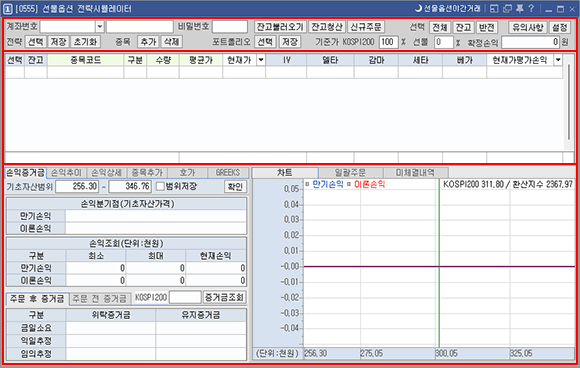Click the 신규주문 button
Screen dimensions: 580x368
(366, 27)
